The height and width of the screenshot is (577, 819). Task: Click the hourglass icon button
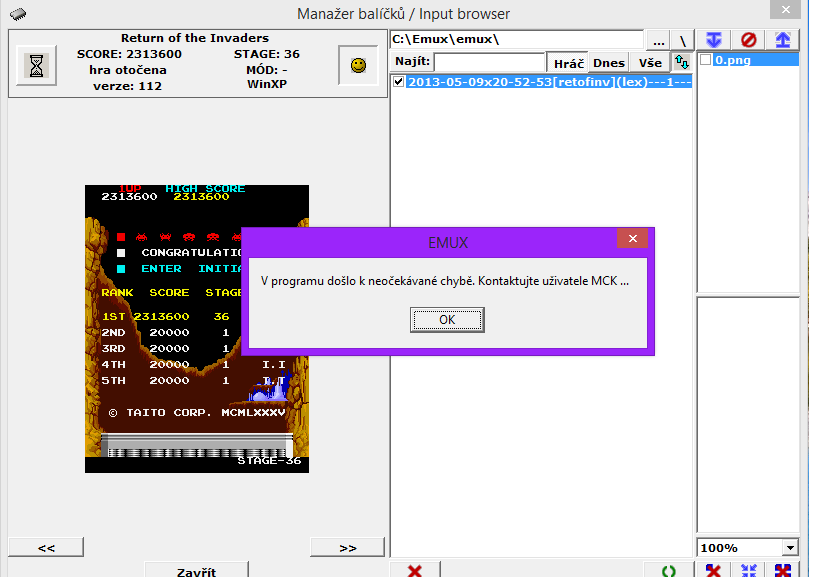(37, 65)
